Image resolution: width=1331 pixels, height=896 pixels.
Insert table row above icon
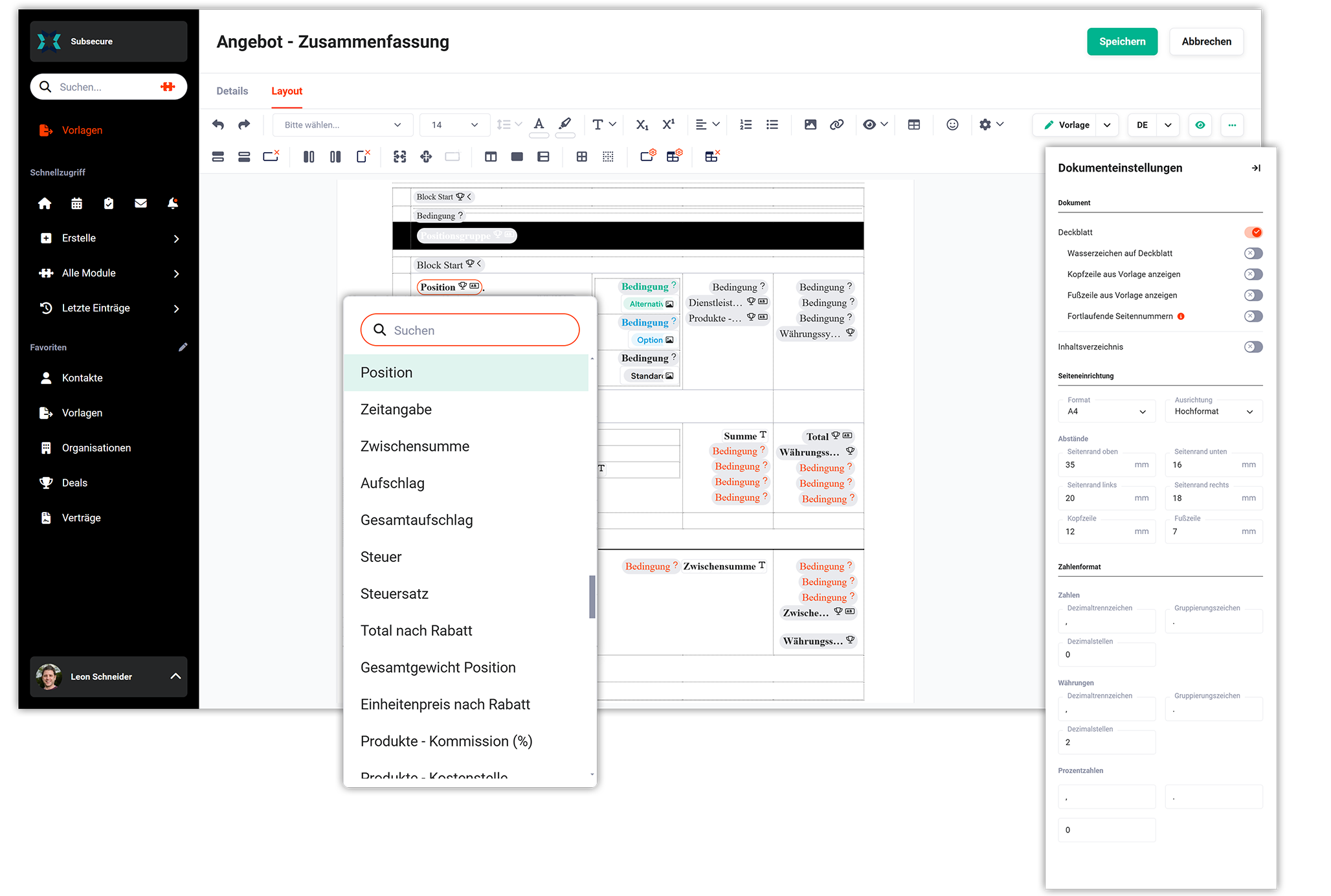point(218,156)
